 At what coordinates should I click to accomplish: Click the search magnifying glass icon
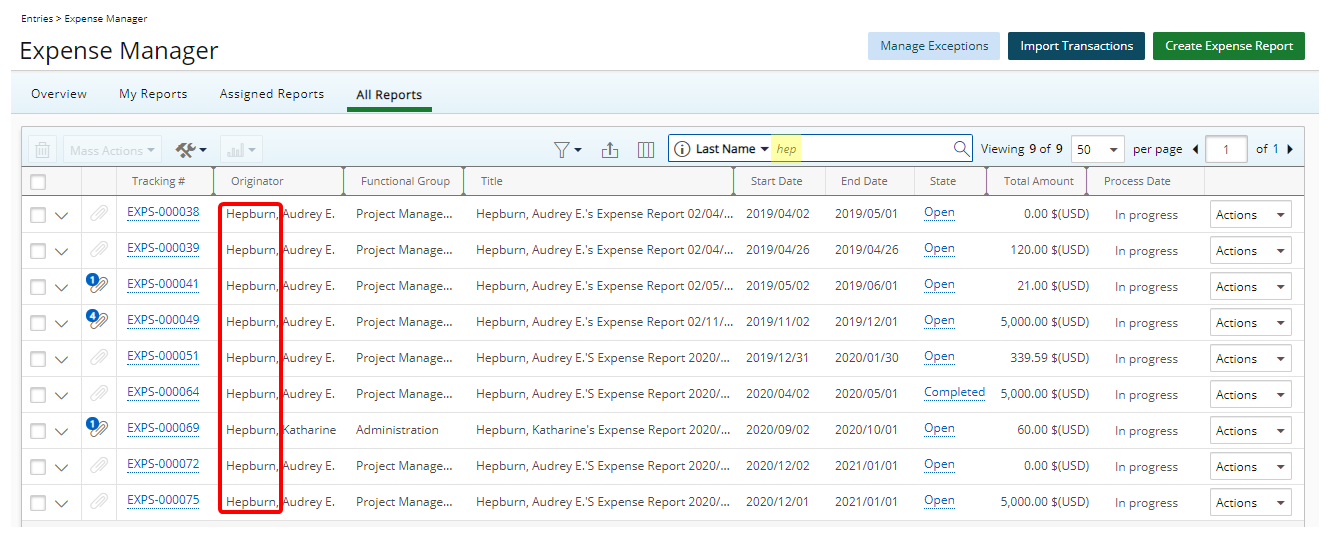pyautogui.click(x=961, y=149)
